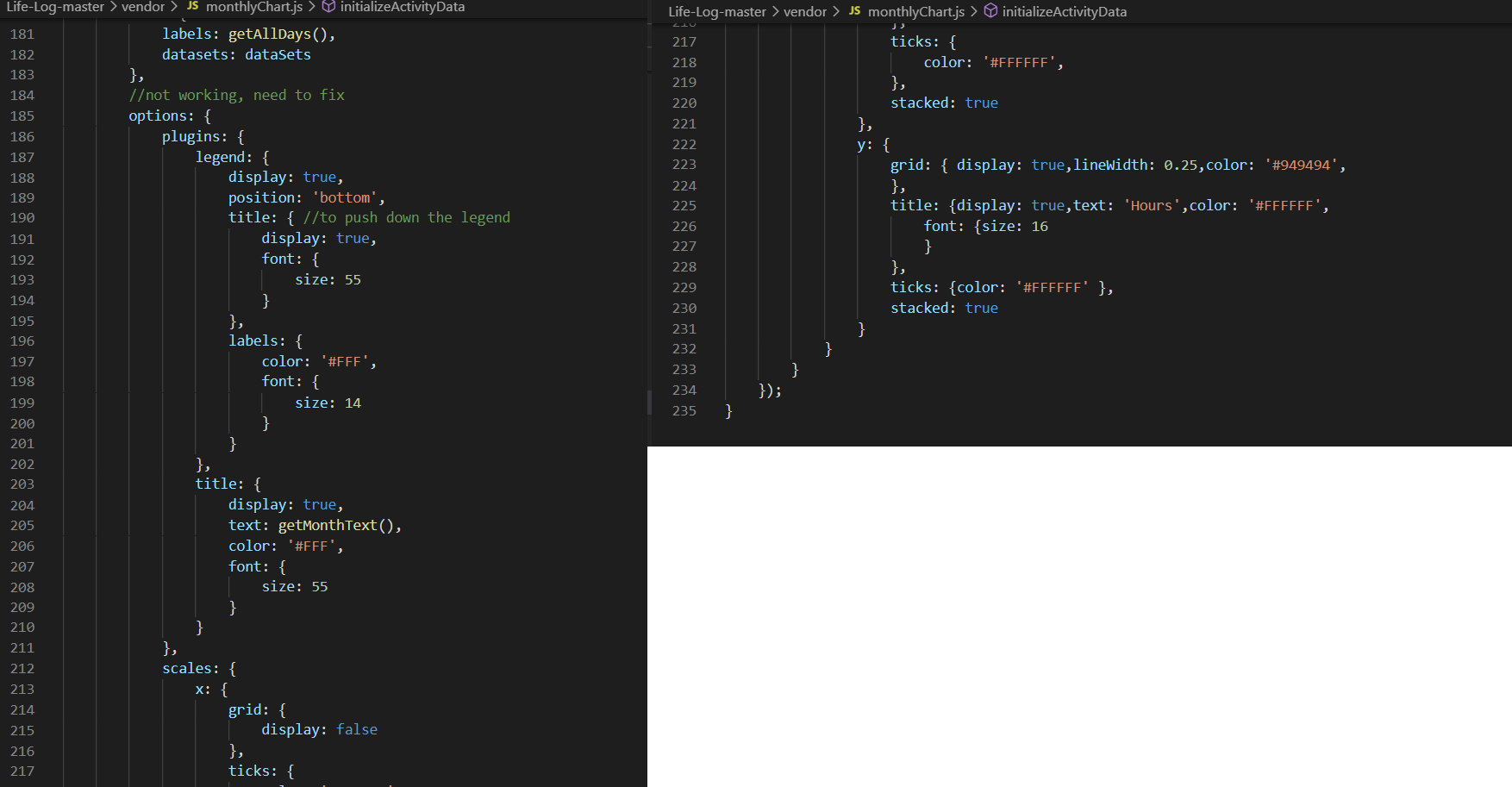1512x787 pixels.
Task: Click the initializeActivityData symbol icon in right pane
Action: click(990, 11)
